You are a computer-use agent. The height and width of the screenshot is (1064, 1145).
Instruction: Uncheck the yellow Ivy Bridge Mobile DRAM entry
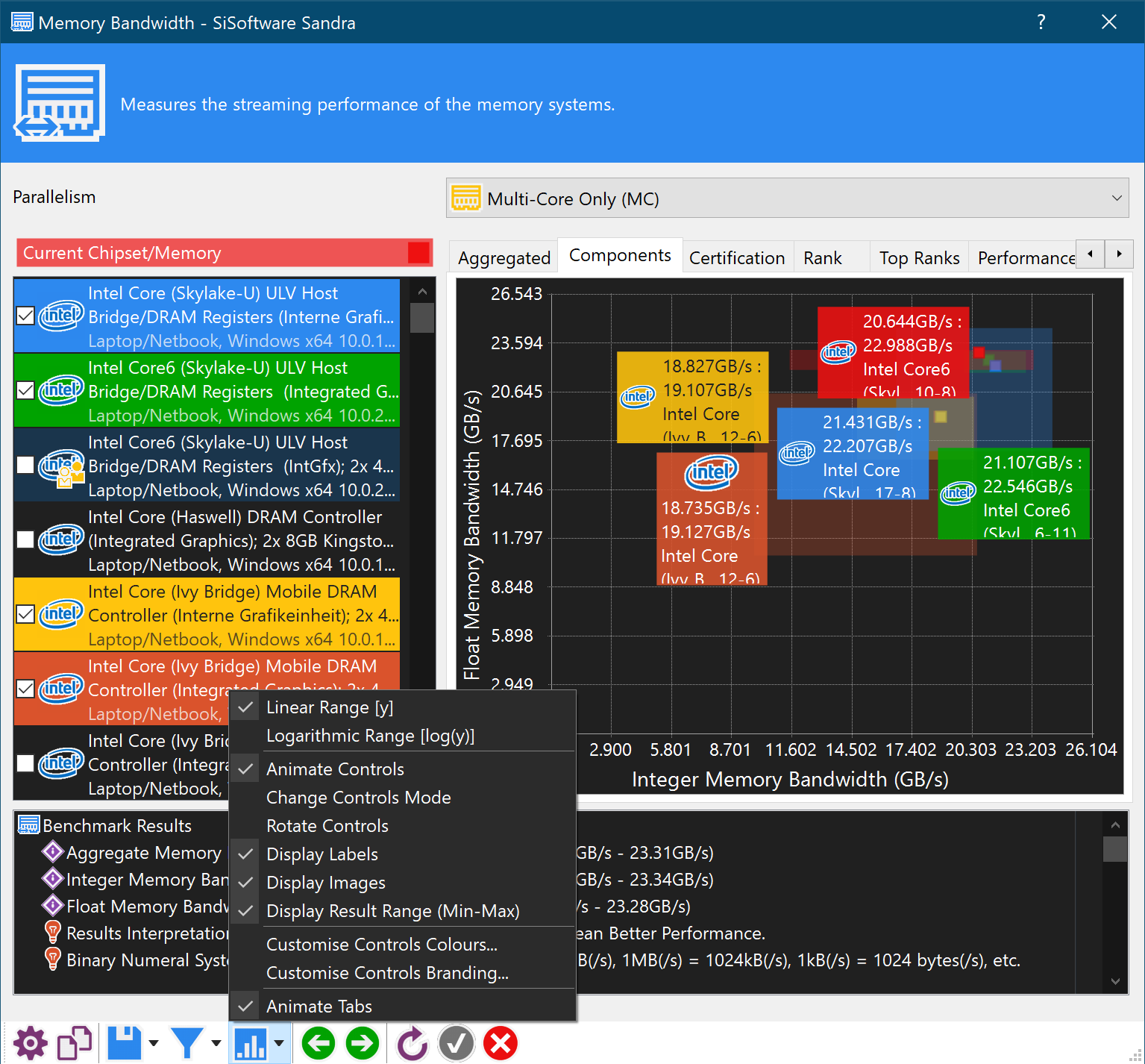tap(25, 614)
